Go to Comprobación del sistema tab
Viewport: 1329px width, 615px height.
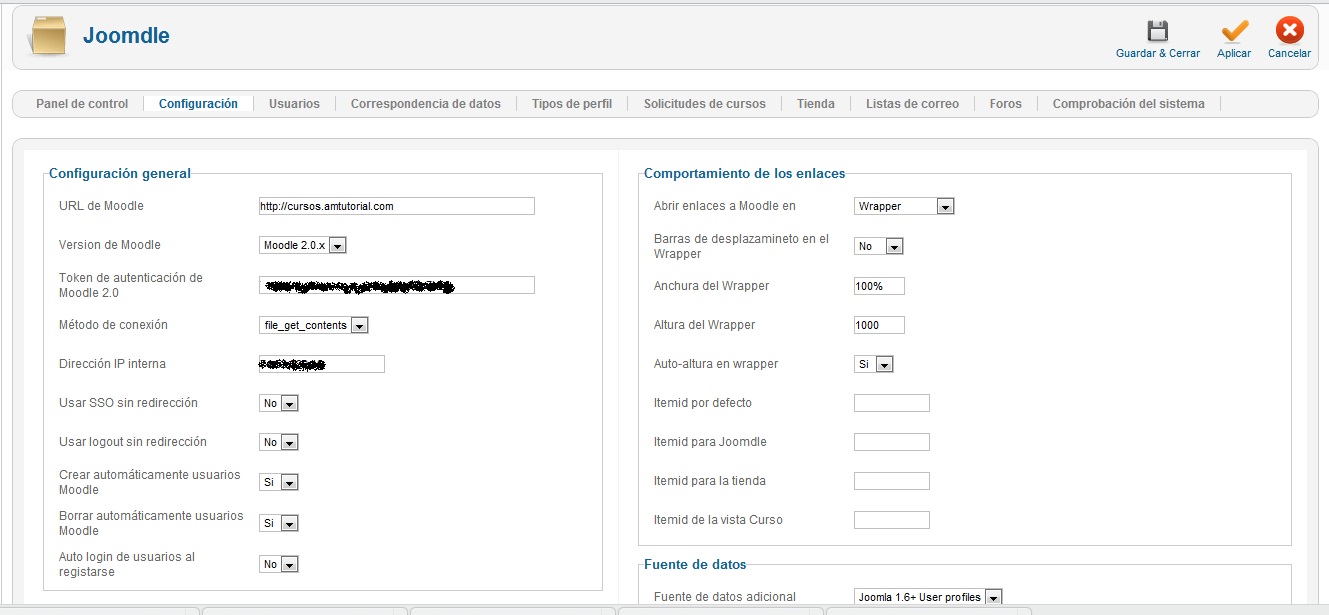1128,104
